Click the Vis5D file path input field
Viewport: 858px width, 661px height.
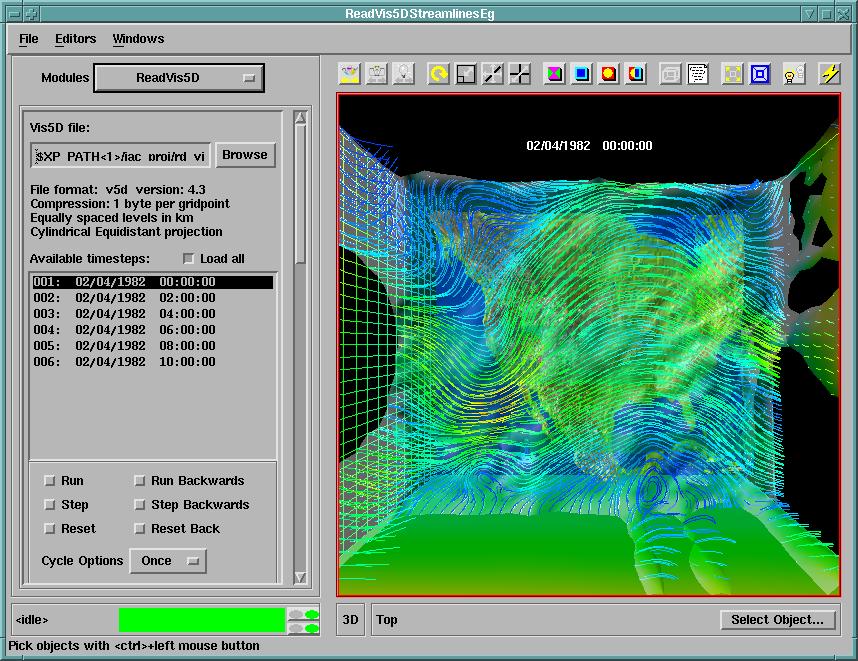pos(121,156)
